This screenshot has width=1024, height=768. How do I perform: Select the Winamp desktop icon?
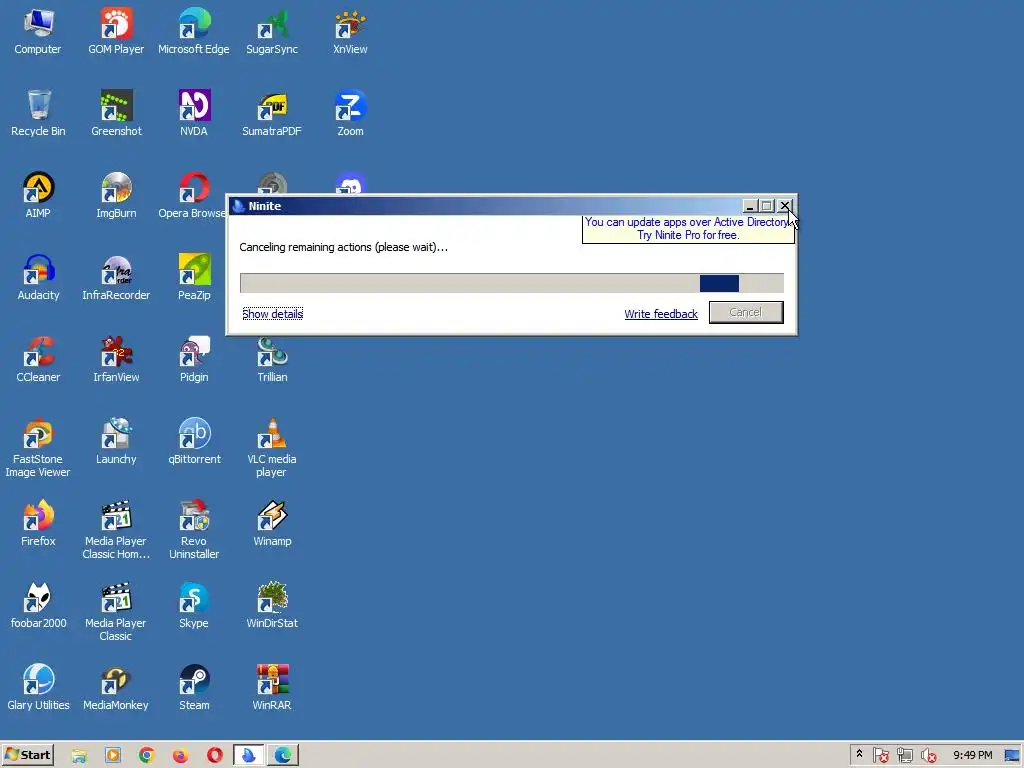pyautogui.click(x=272, y=523)
